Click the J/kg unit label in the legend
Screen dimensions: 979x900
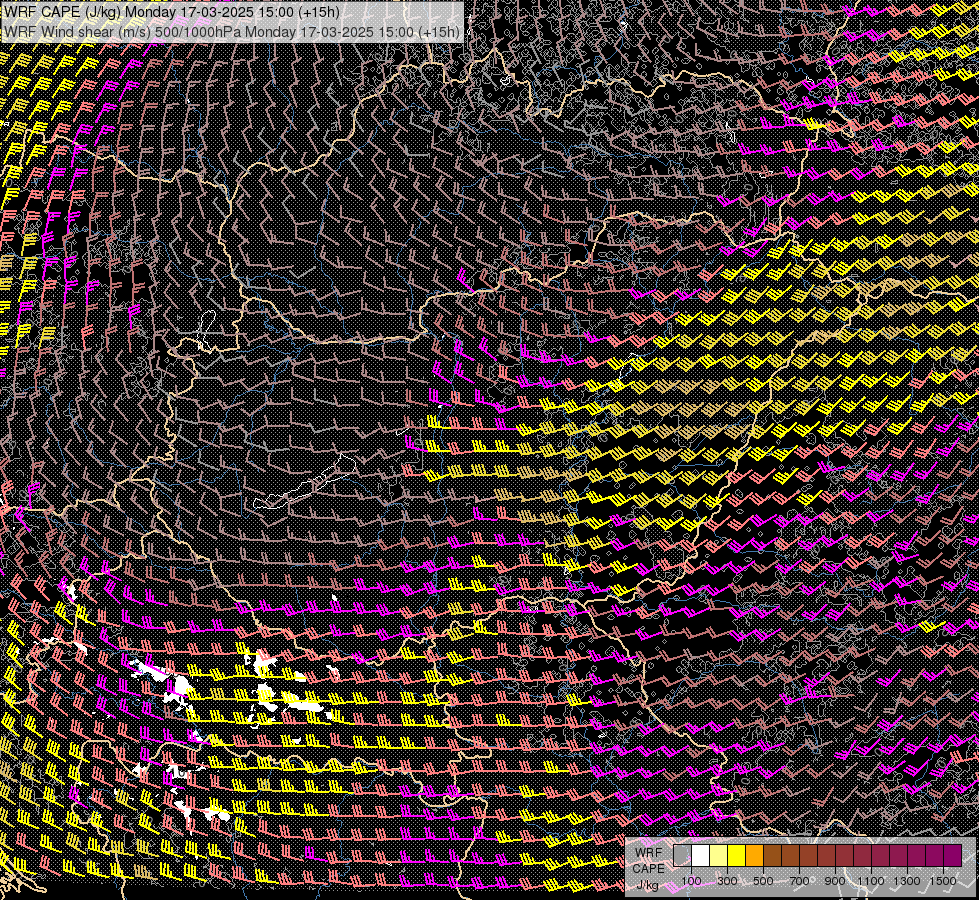click(x=648, y=885)
